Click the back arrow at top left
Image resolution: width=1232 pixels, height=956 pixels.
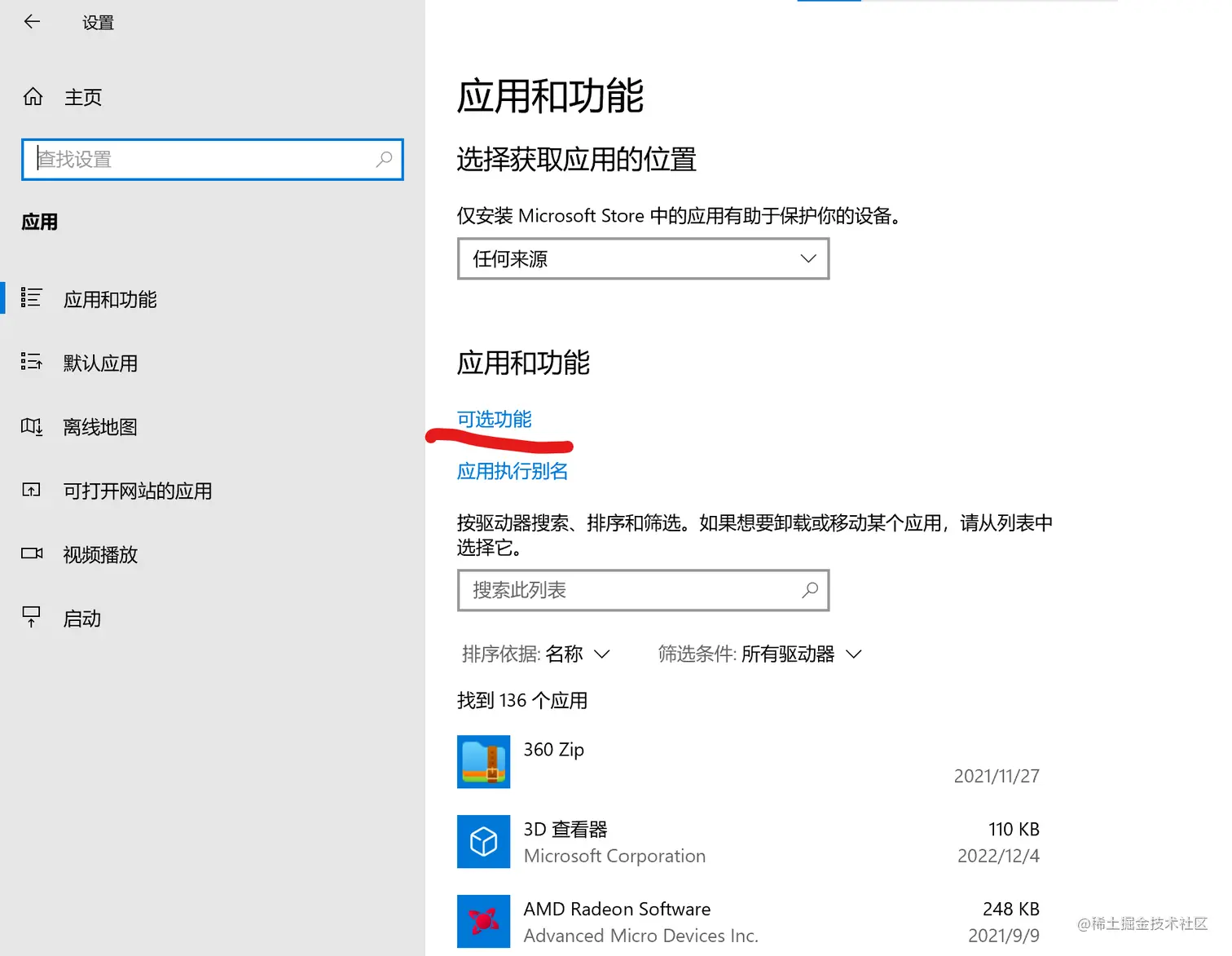31,22
